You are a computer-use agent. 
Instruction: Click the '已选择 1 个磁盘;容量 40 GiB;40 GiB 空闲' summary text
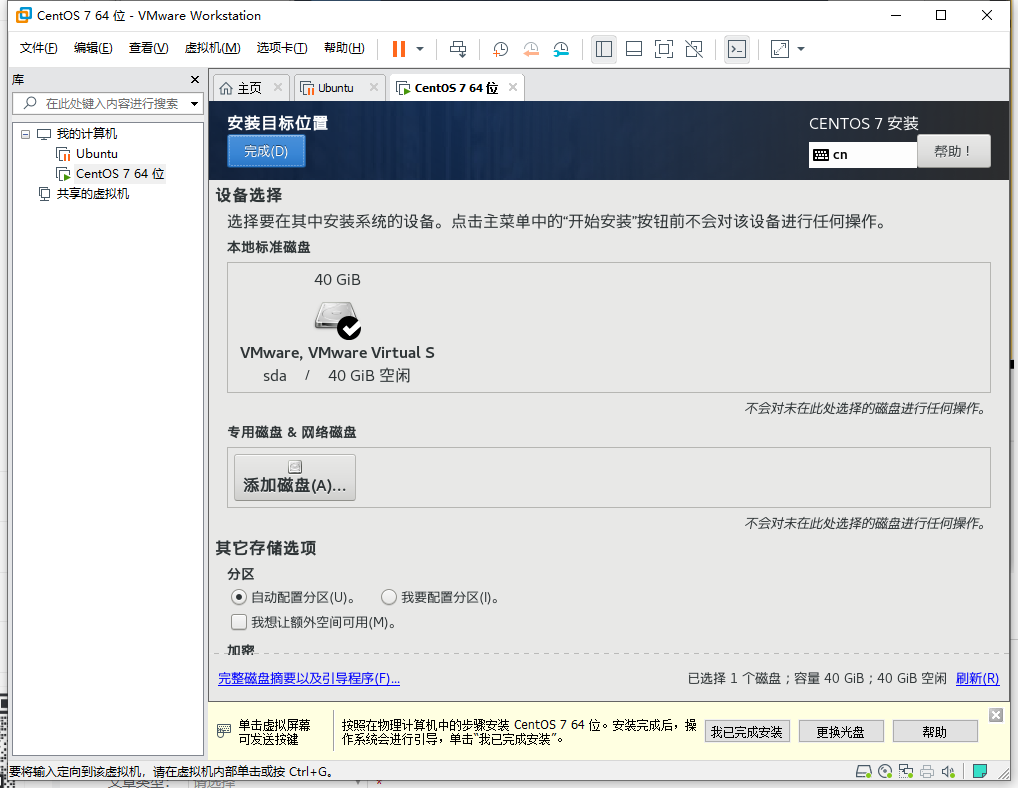(x=817, y=678)
